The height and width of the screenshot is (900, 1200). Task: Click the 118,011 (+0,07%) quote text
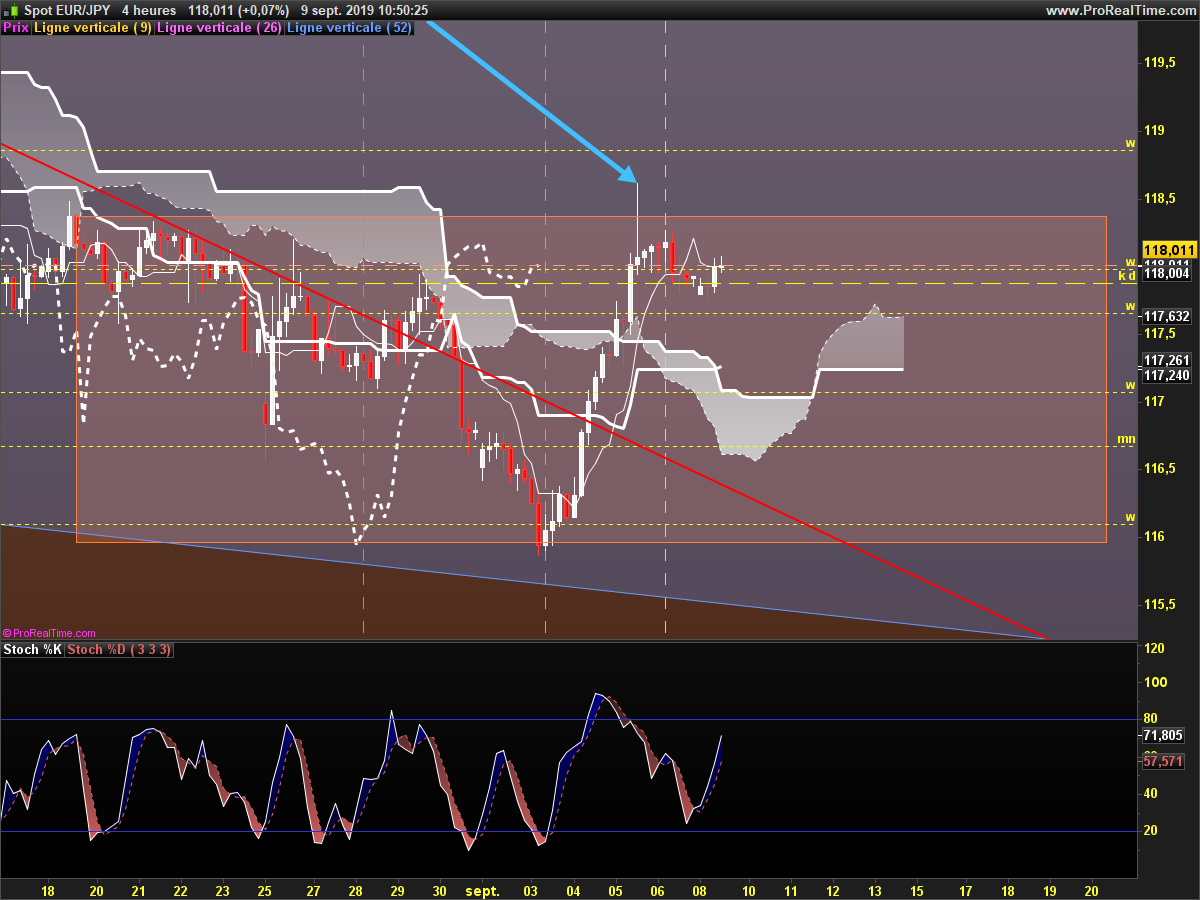pos(239,10)
